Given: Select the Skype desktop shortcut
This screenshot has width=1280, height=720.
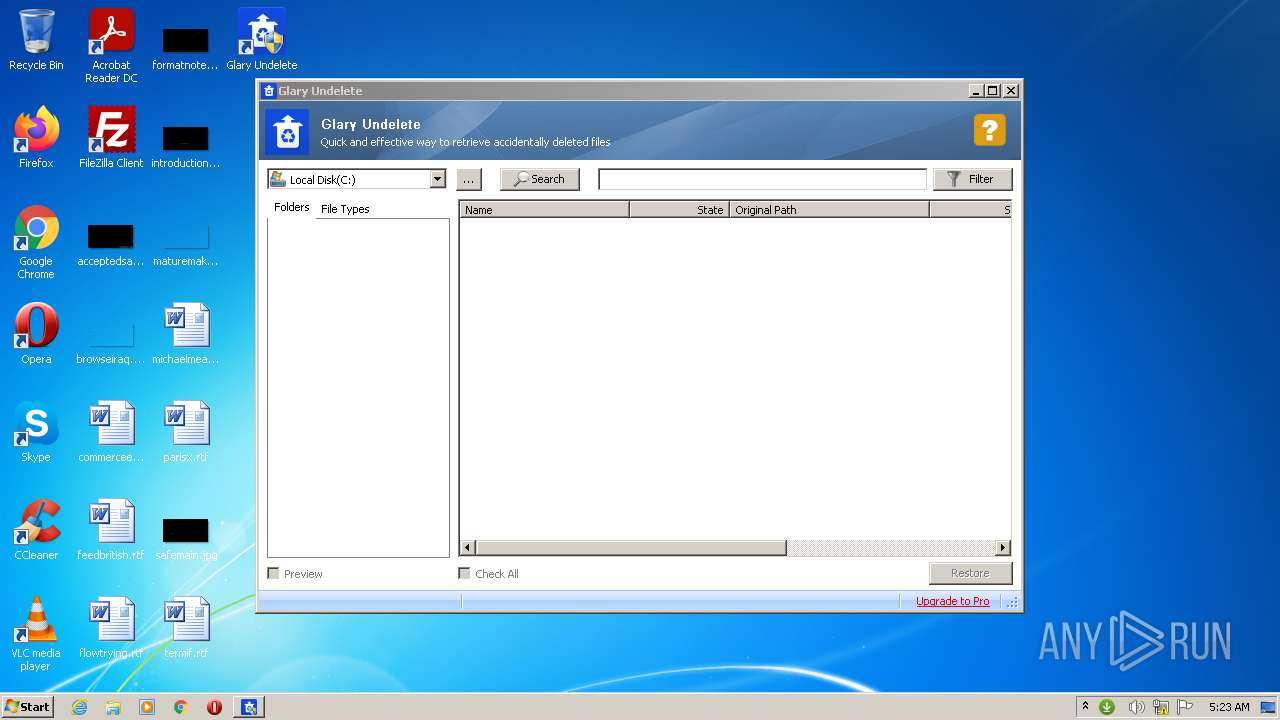Looking at the screenshot, I should (36, 432).
